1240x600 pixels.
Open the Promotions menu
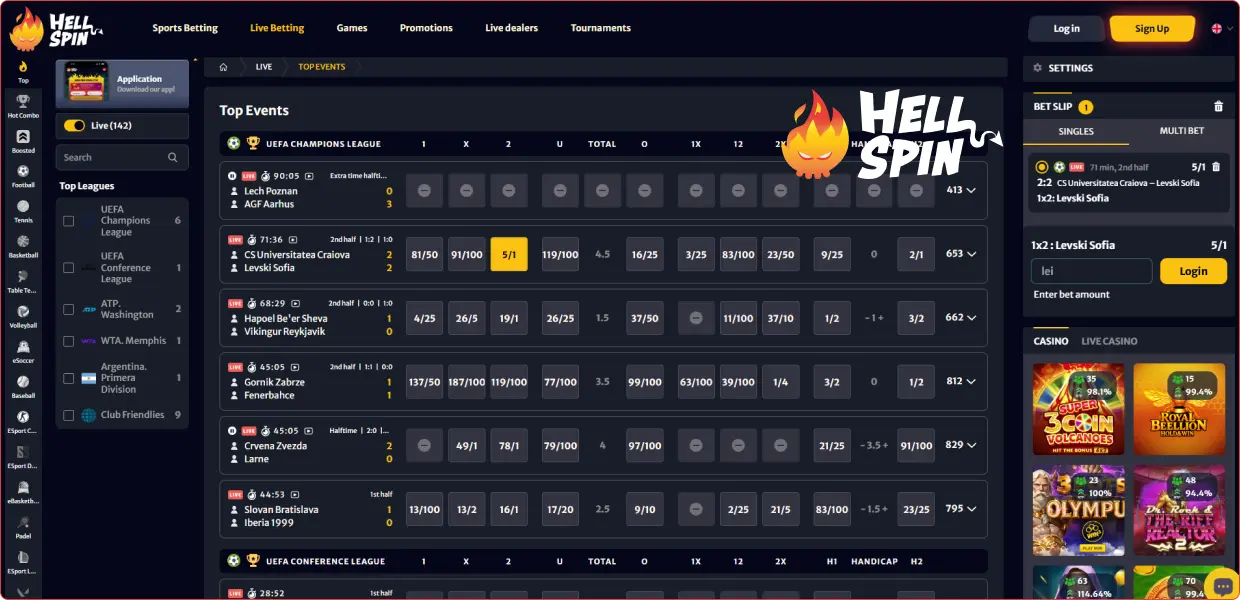(426, 28)
